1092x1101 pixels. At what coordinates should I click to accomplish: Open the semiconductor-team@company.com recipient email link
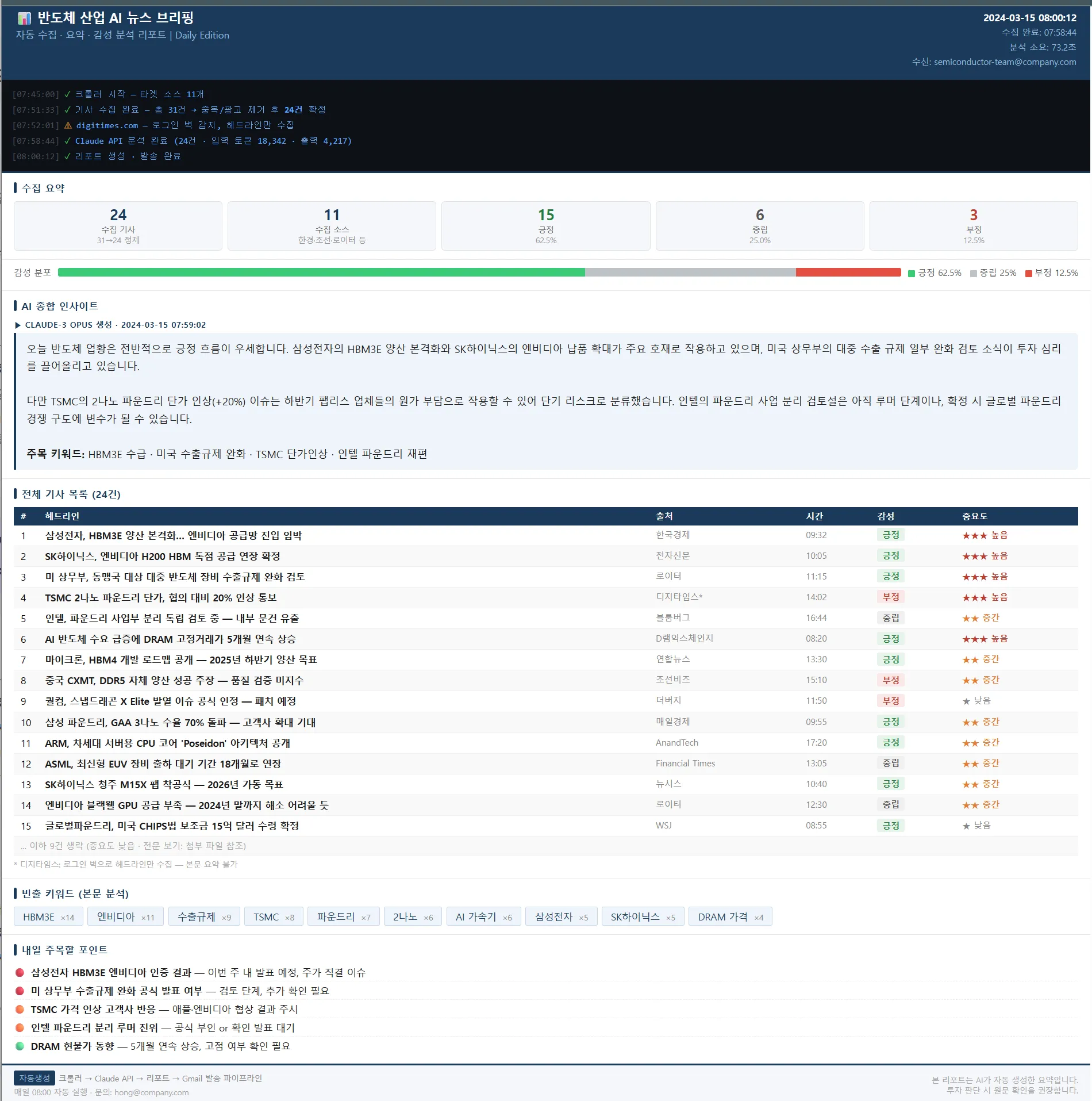click(1005, 62)
